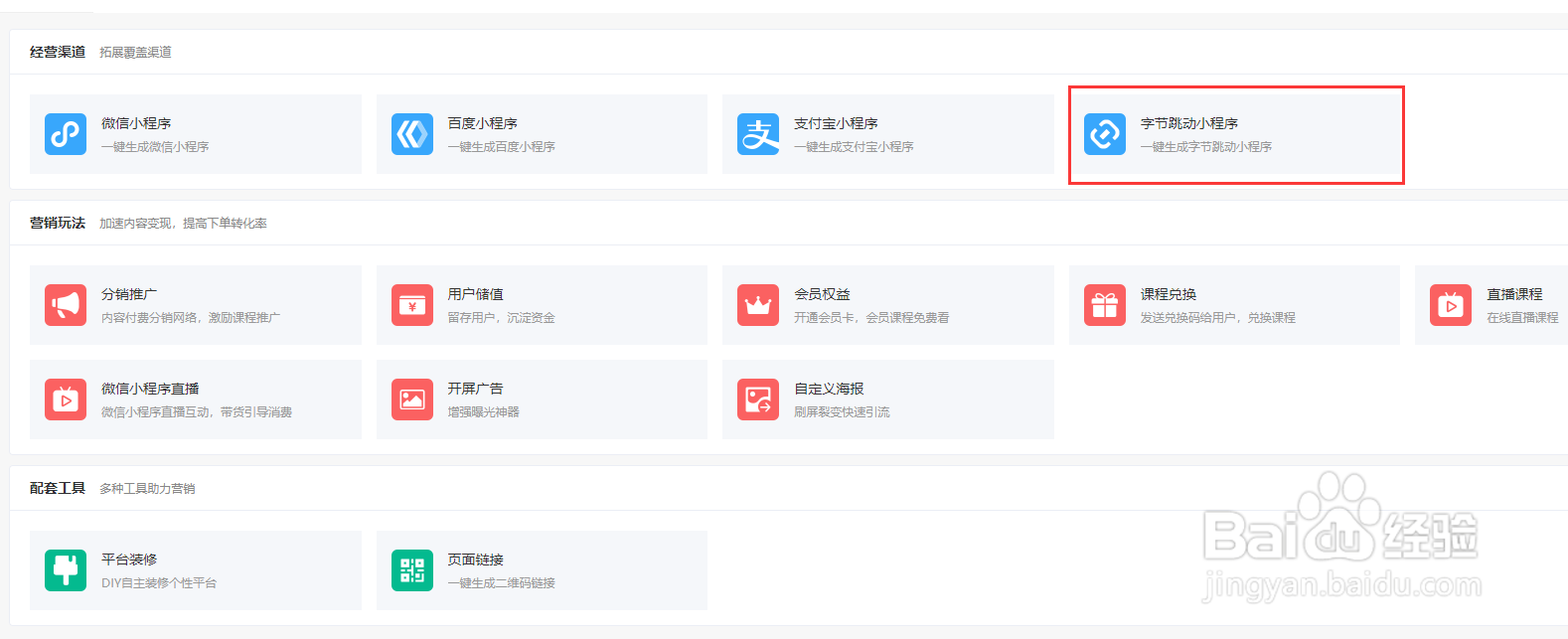The width and height of the screenshot is (1568, 639).
Task: Click text 一键生成二维码链接
Action: (501, 583)
